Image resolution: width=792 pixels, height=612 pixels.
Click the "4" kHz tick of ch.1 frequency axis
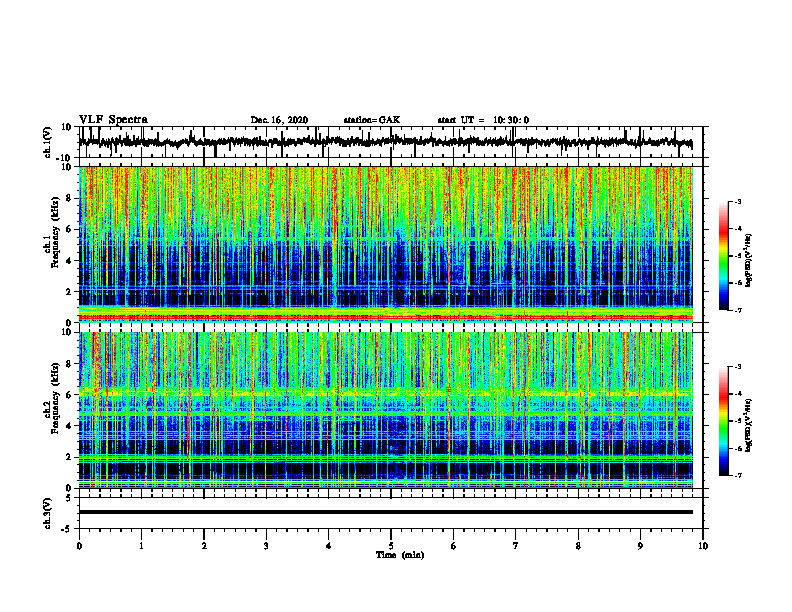(x=69, y=261)
